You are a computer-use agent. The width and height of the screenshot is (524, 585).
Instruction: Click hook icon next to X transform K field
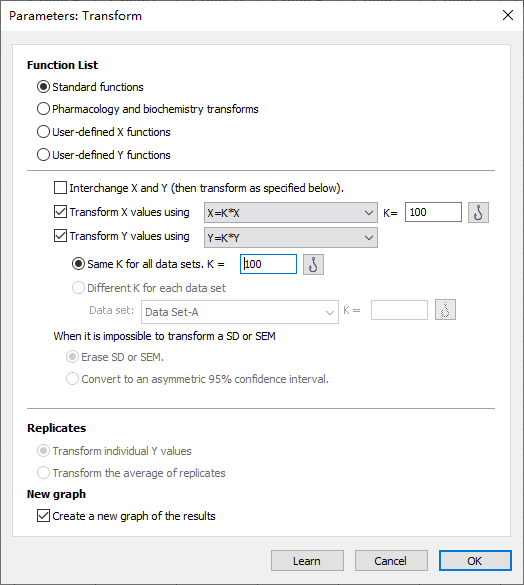[x=478, y=213]
